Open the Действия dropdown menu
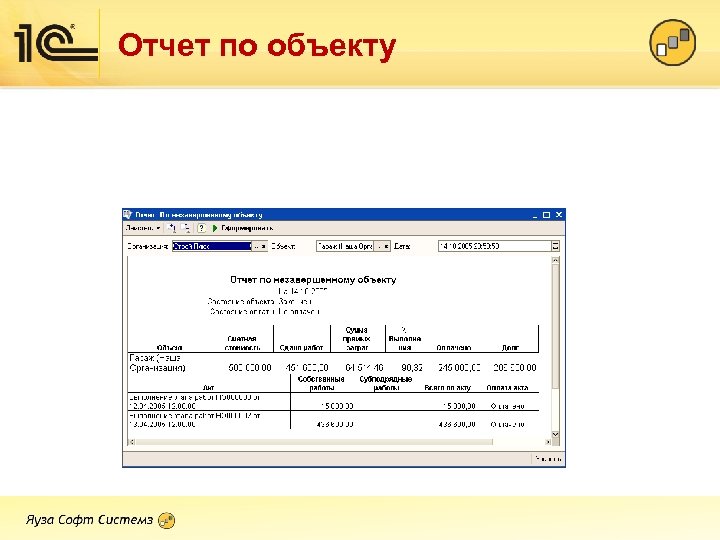This screenshot has width=720, height=540. click(143, 228)
